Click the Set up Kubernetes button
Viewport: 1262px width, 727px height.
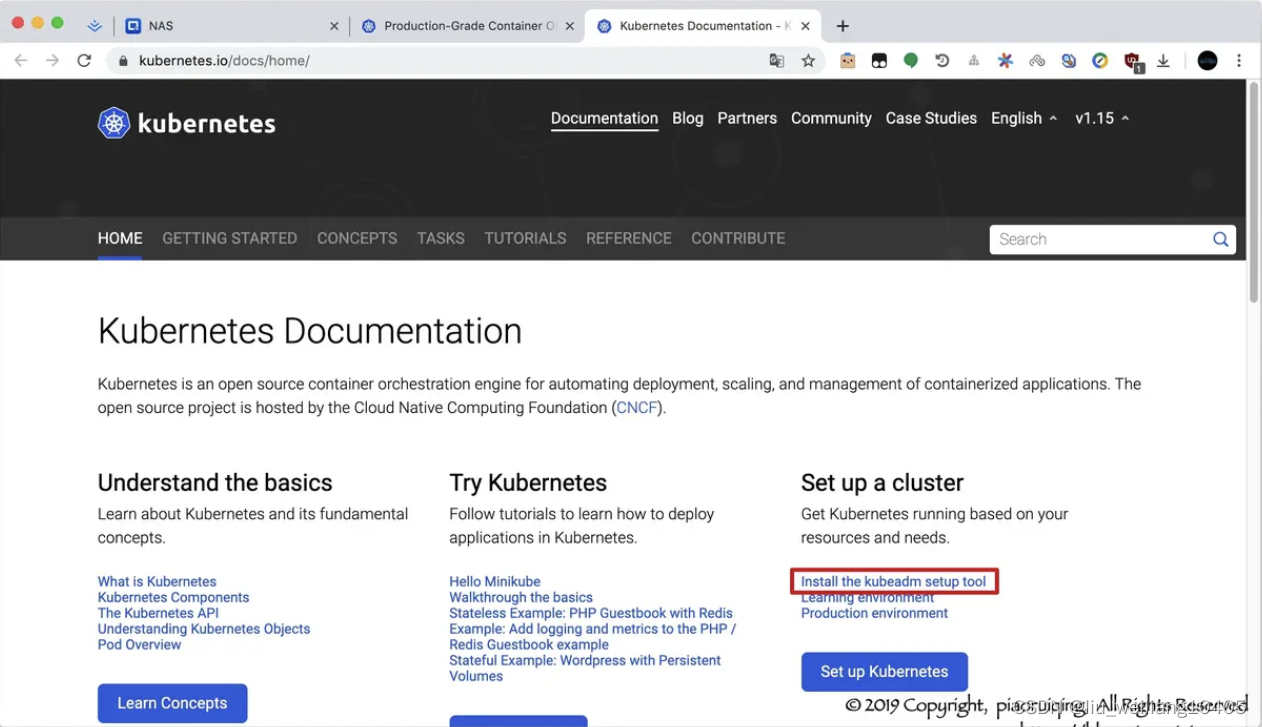884,672
